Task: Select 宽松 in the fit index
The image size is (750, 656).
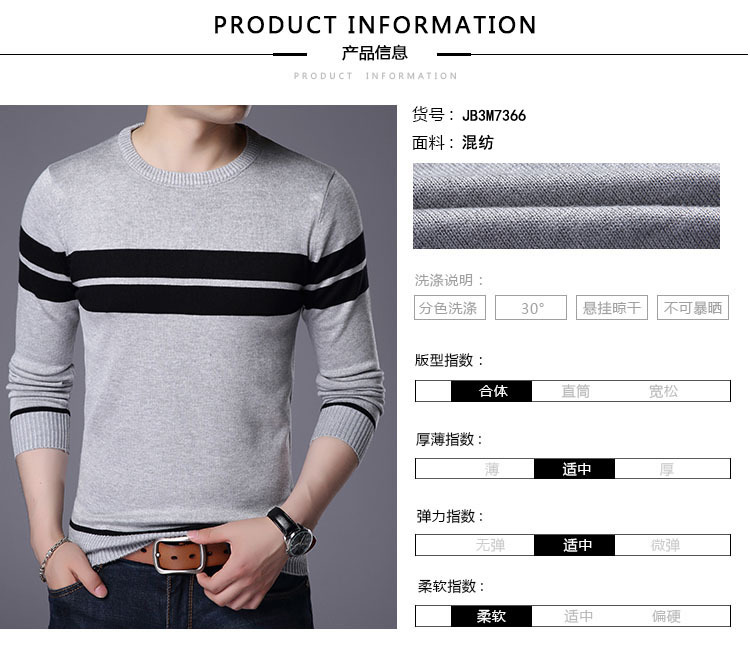Action: 663,391
